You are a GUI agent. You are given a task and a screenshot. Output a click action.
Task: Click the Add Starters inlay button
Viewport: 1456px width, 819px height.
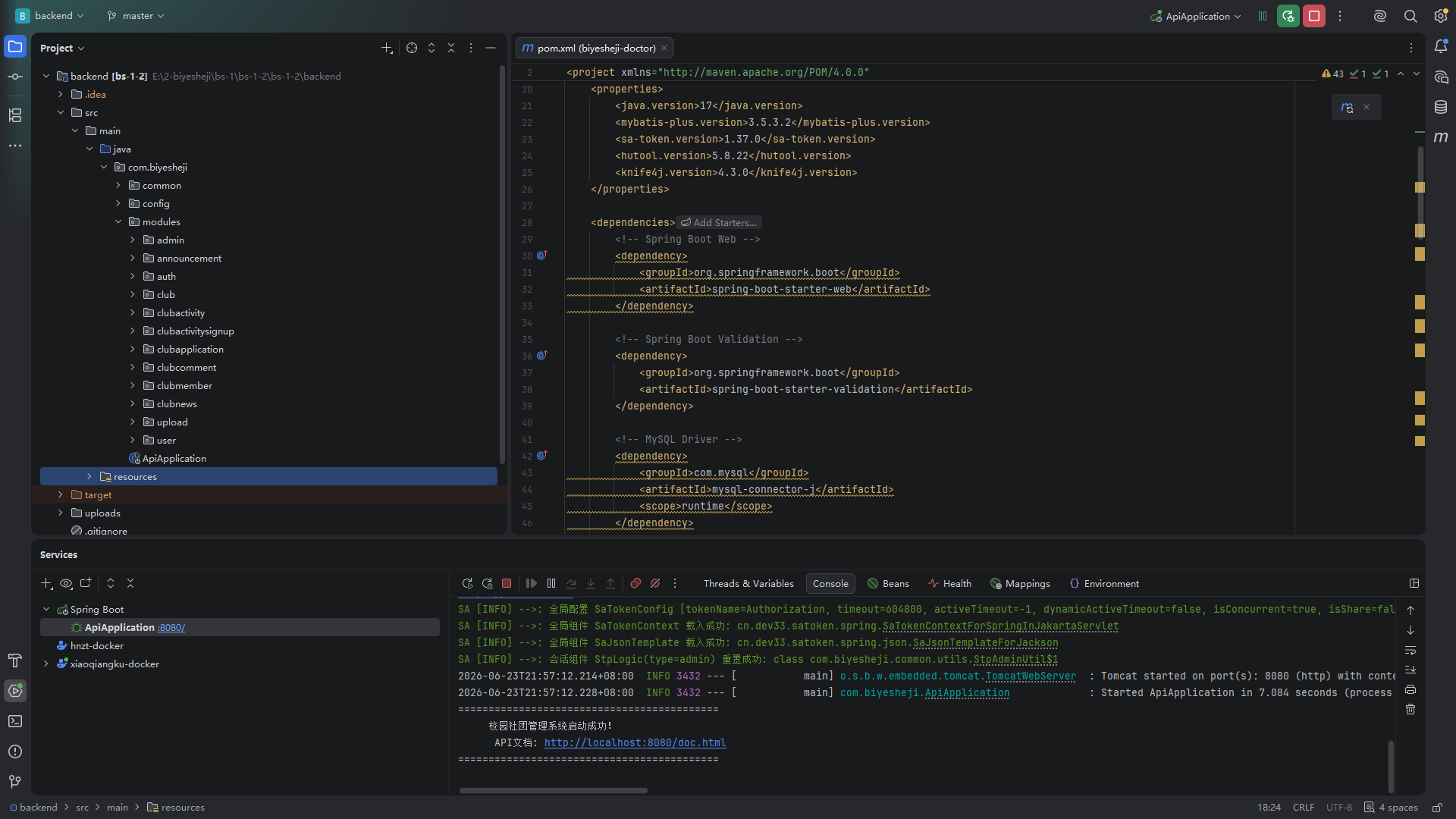tap(719, 222)
